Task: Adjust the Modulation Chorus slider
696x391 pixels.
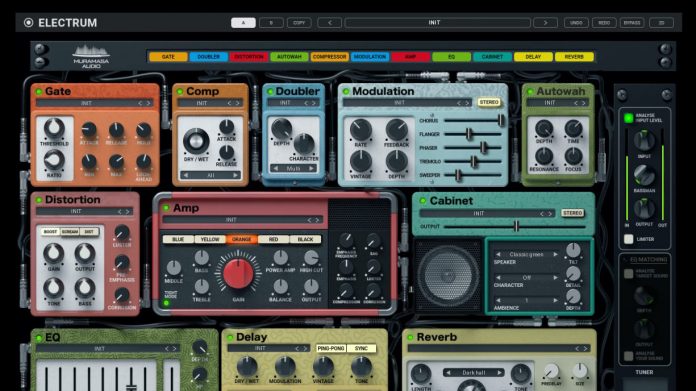Action: tap(501, 120)
